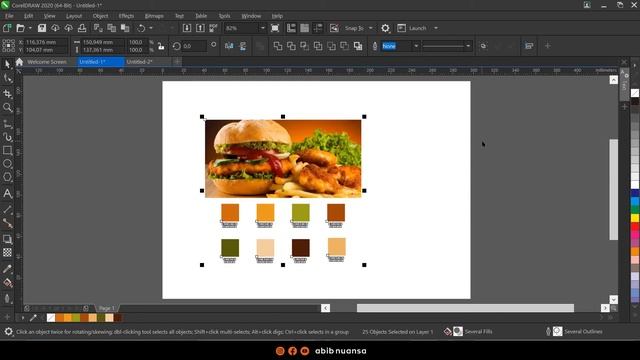The height and width of the screenshot is (360, 640).
Task: Open the outline width dropdown
Action: pyautogui.click(x=416, y=46)
